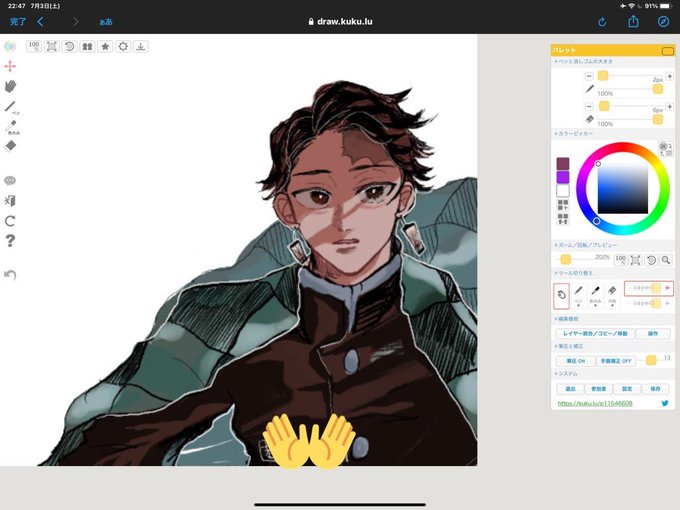Image resolution: width=680 pixels, height=510 pixels.
Task: Increase pen size with plus button
Action: 669,76
